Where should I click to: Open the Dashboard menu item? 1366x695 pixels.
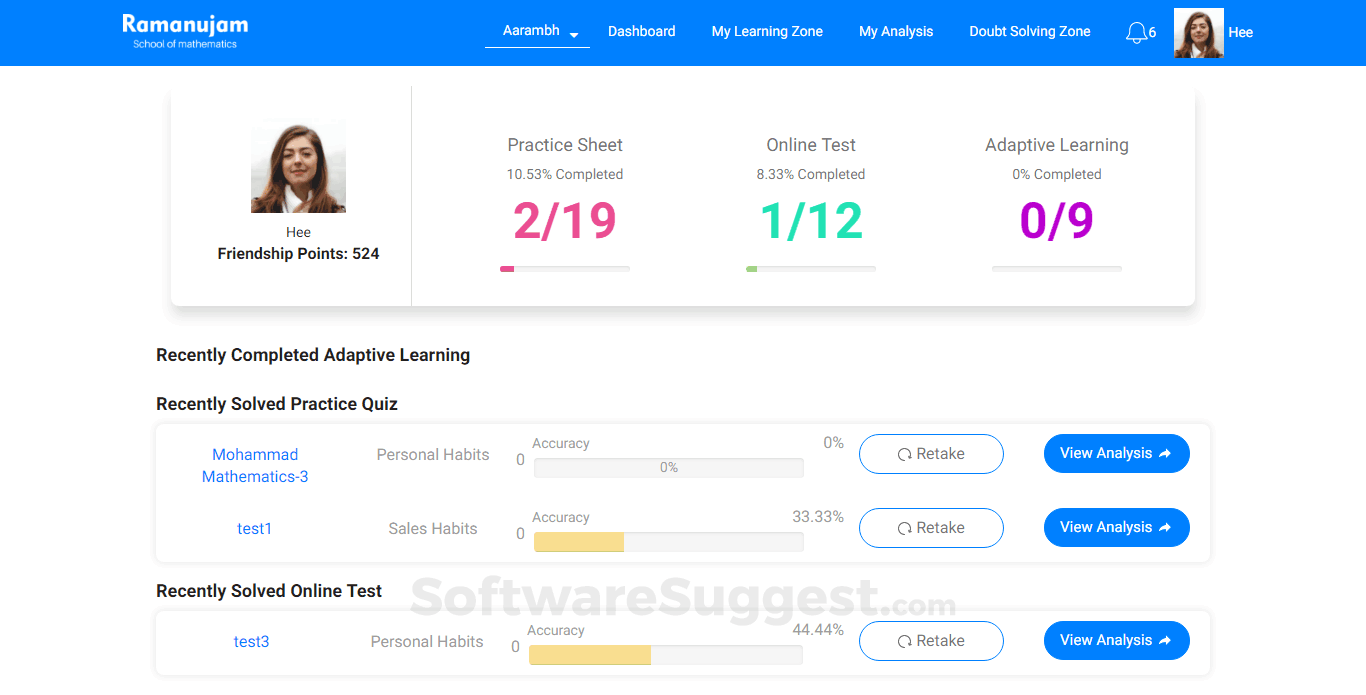pos(641,31)
